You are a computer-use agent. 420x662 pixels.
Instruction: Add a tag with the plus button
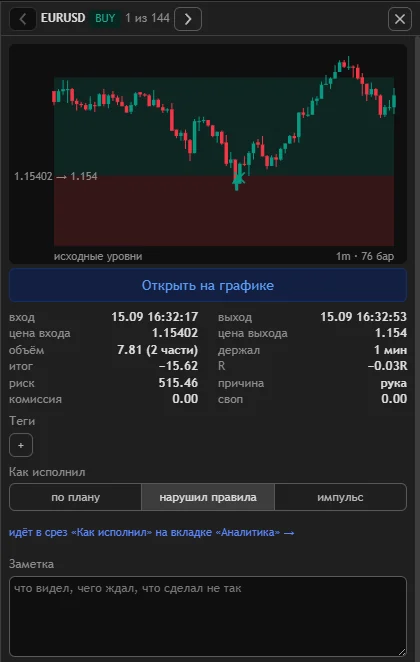21,445
